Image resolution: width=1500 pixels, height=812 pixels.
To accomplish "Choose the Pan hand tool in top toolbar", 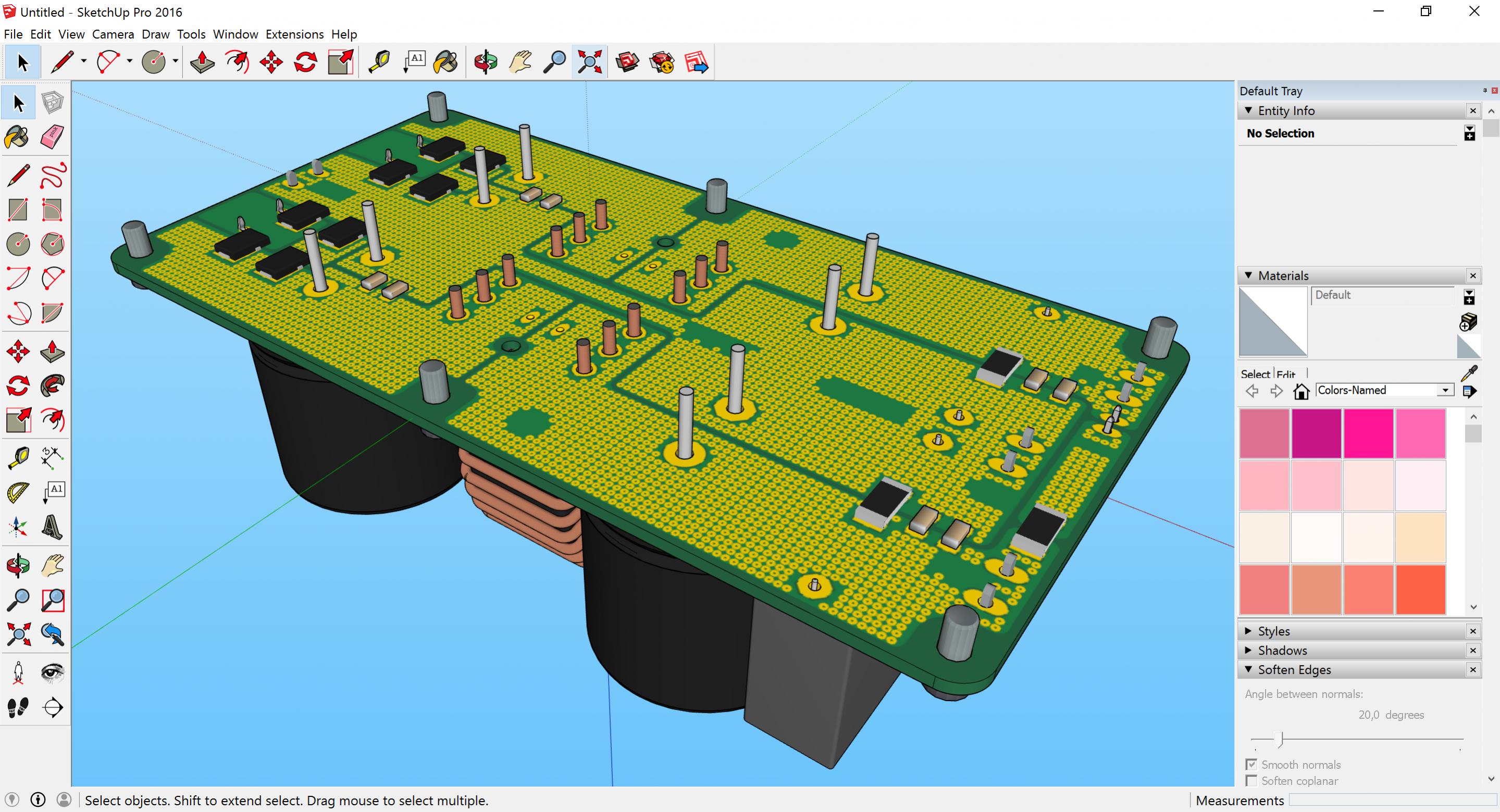I will (520, 61).
